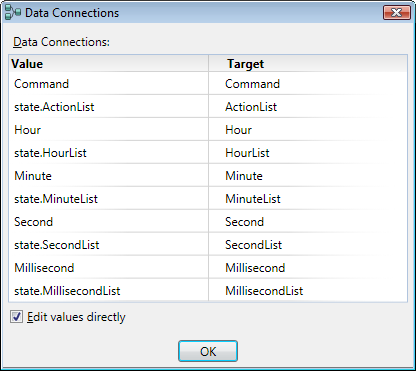
Task: Select the SecondList target cell
Action: pos(308,245)
